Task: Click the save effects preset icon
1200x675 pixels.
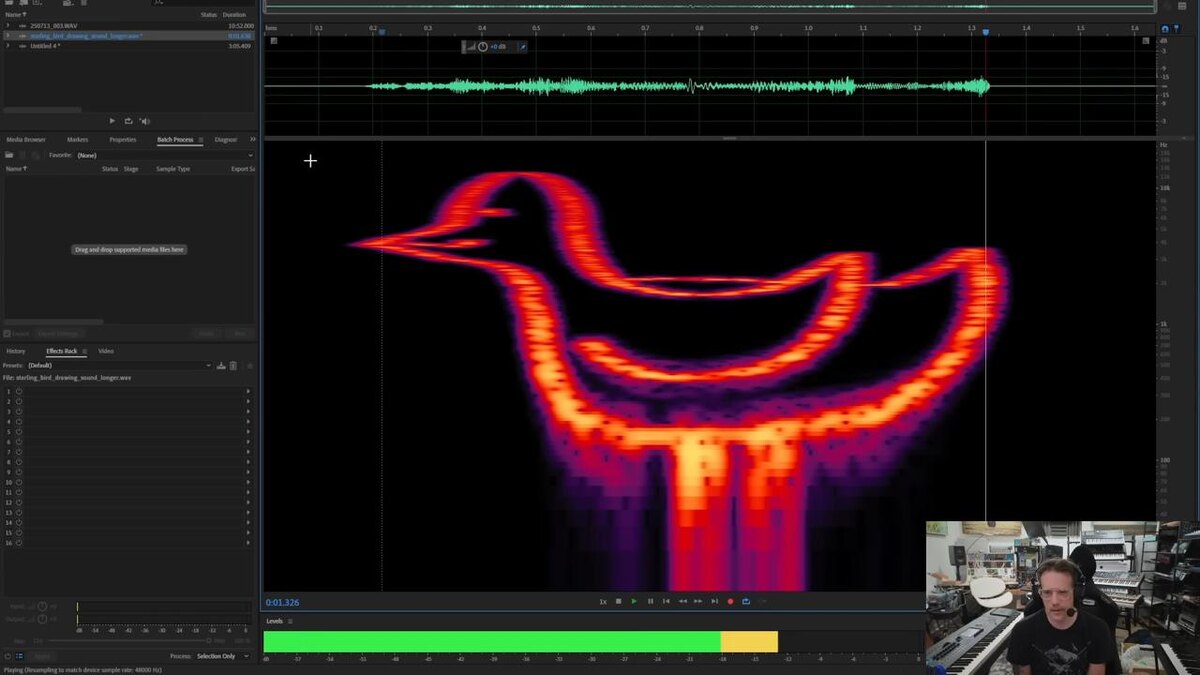Action: pos(221,366)
